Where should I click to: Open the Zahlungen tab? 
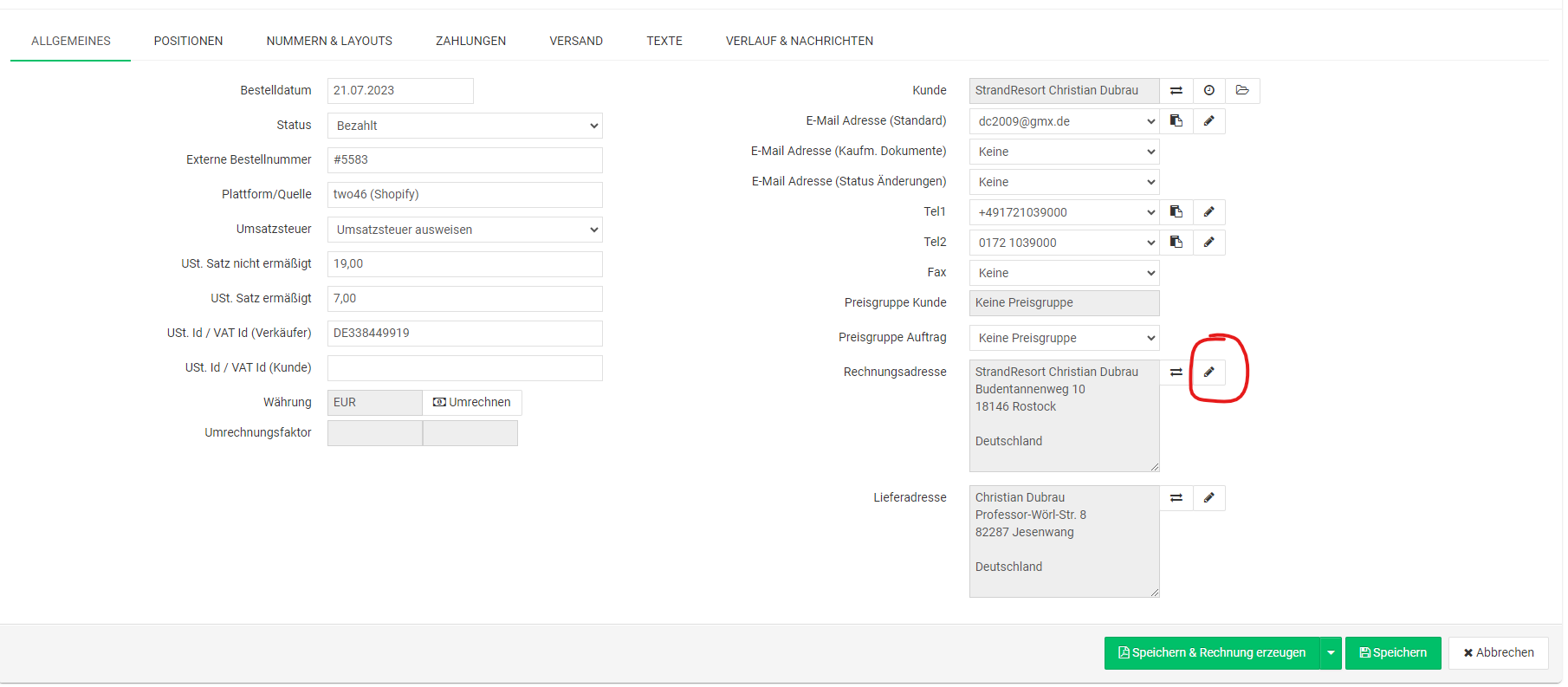pyautogui.click(x=470, y=41)
